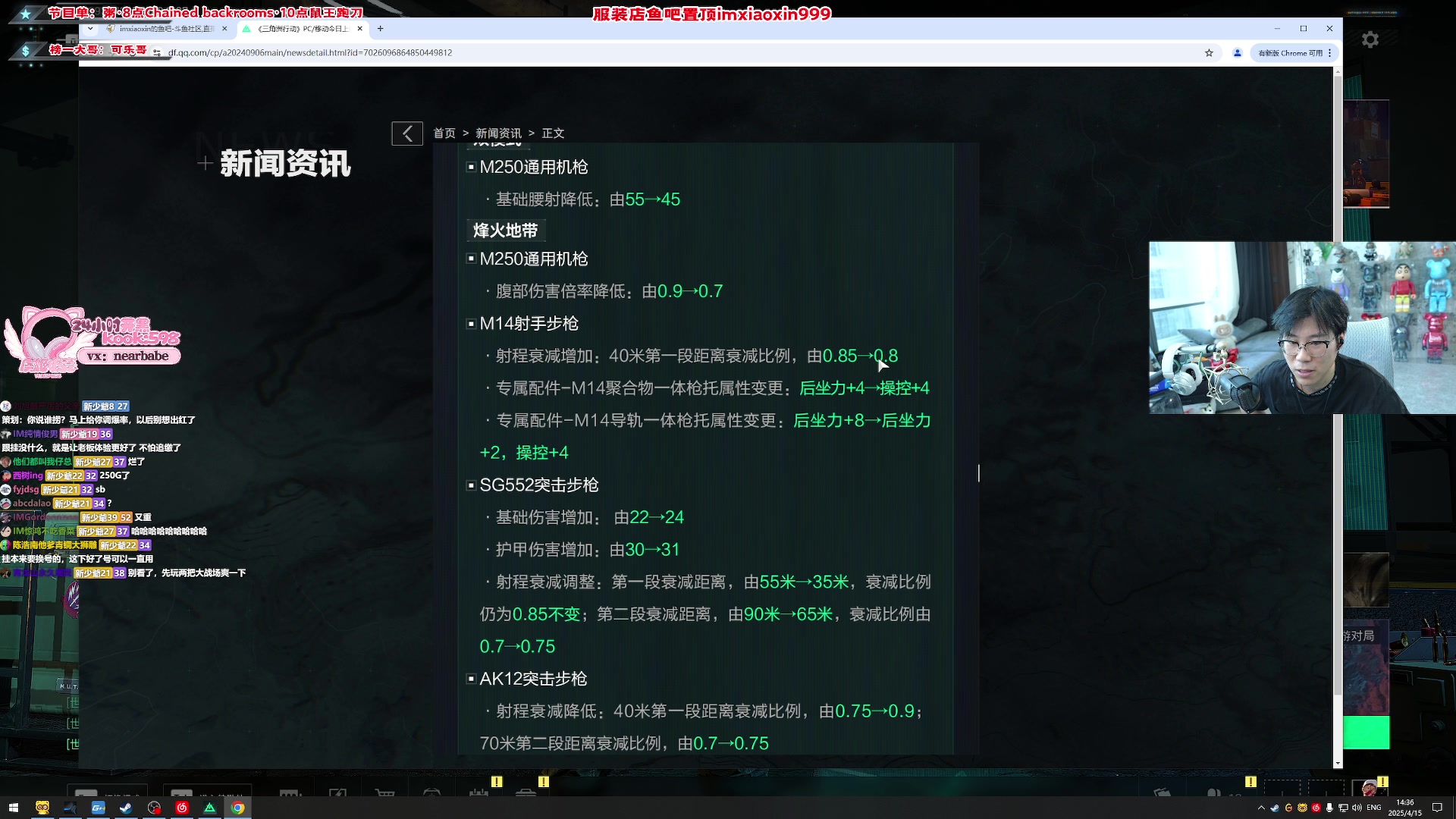Open the 首页 breadcrumb link
The width and height of the screenshot is (1456, 819).
(444, 133)
